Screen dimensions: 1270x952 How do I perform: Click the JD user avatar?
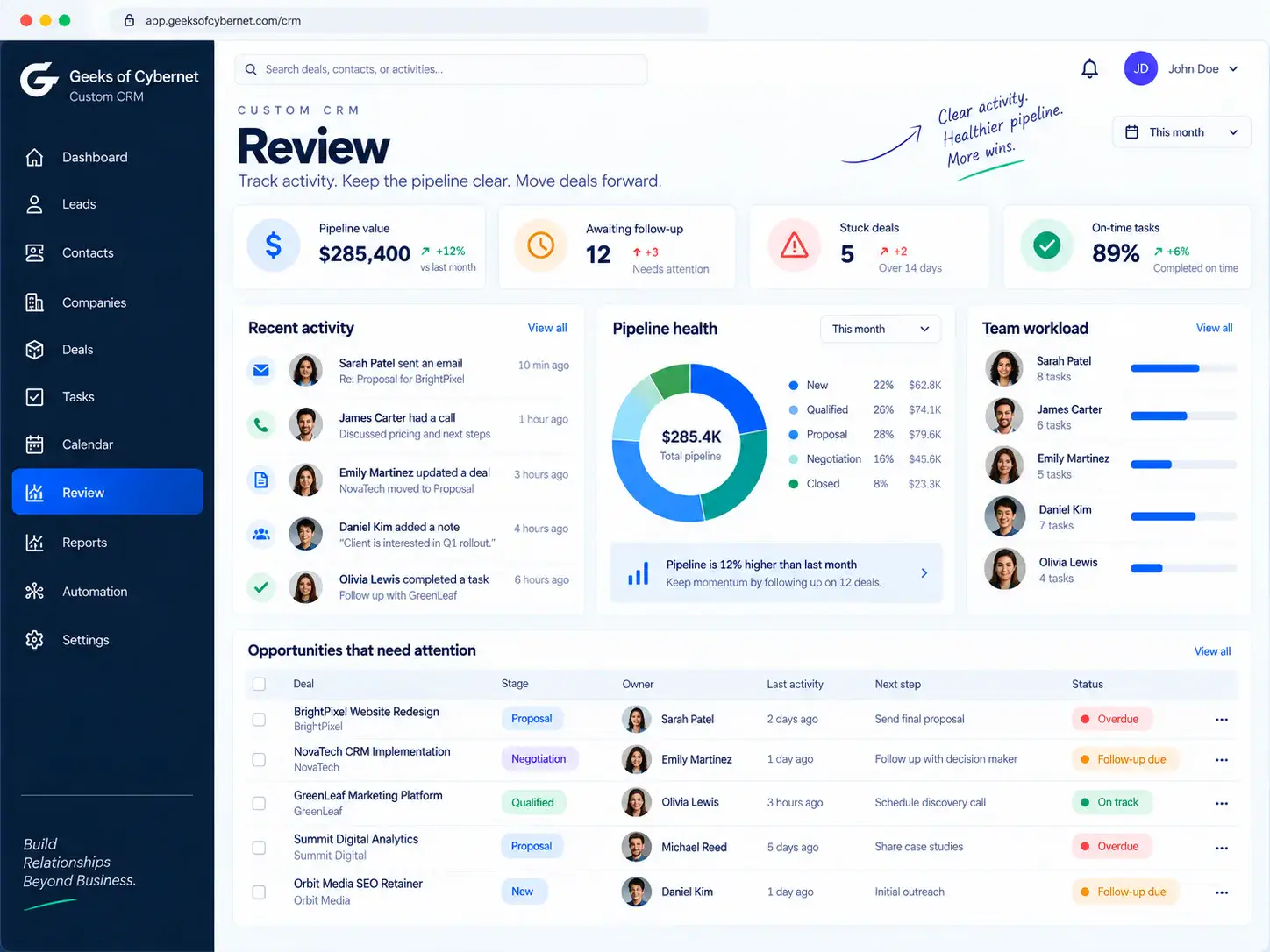click(1140, 68)
